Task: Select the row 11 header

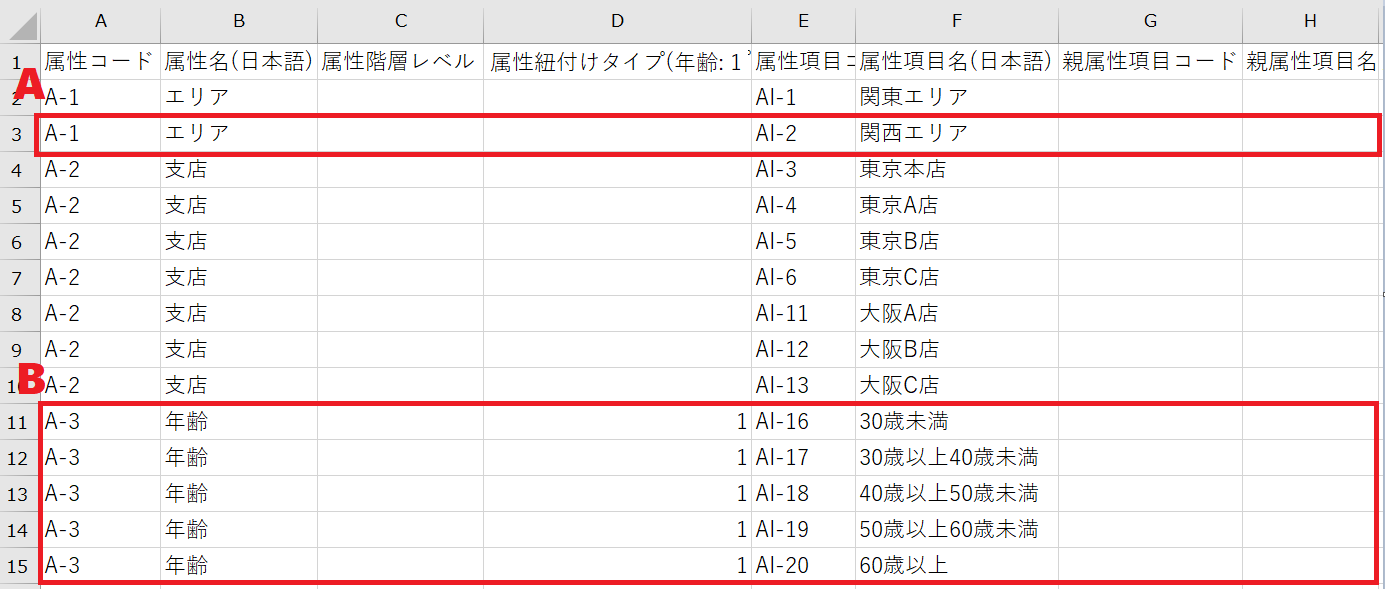Action: tap(19, 422)
